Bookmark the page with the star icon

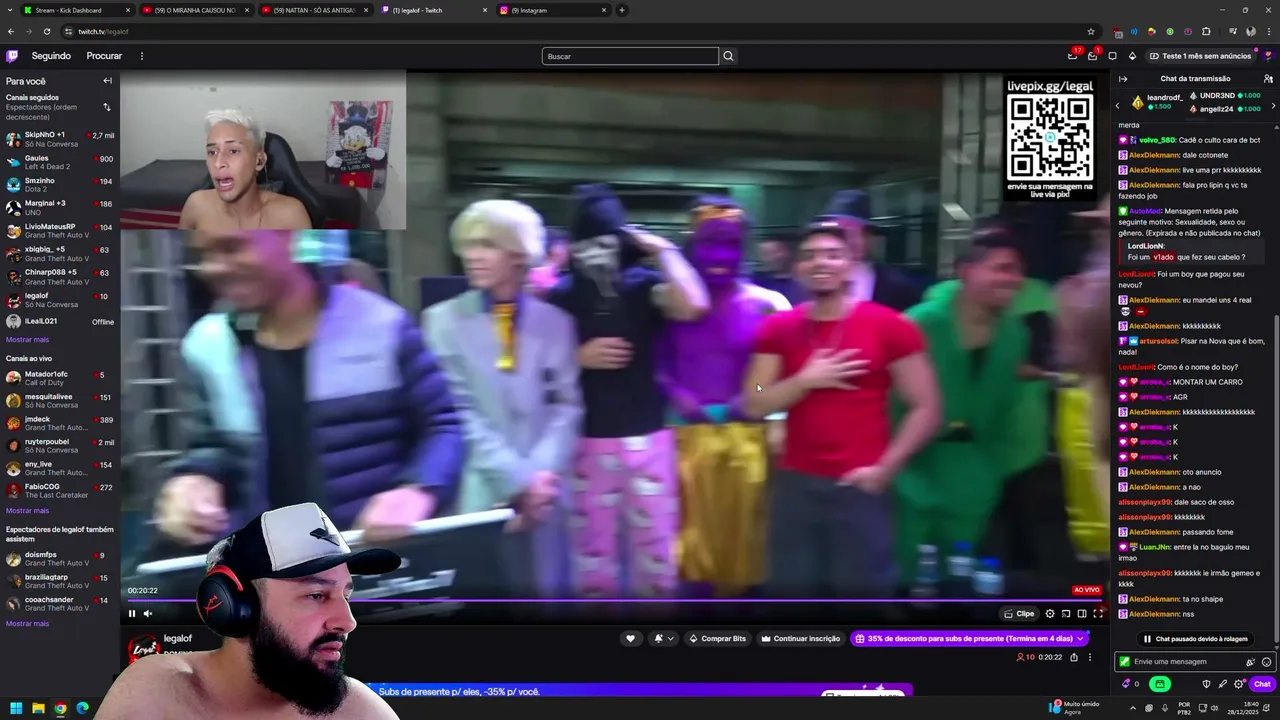coord(1091,31)
